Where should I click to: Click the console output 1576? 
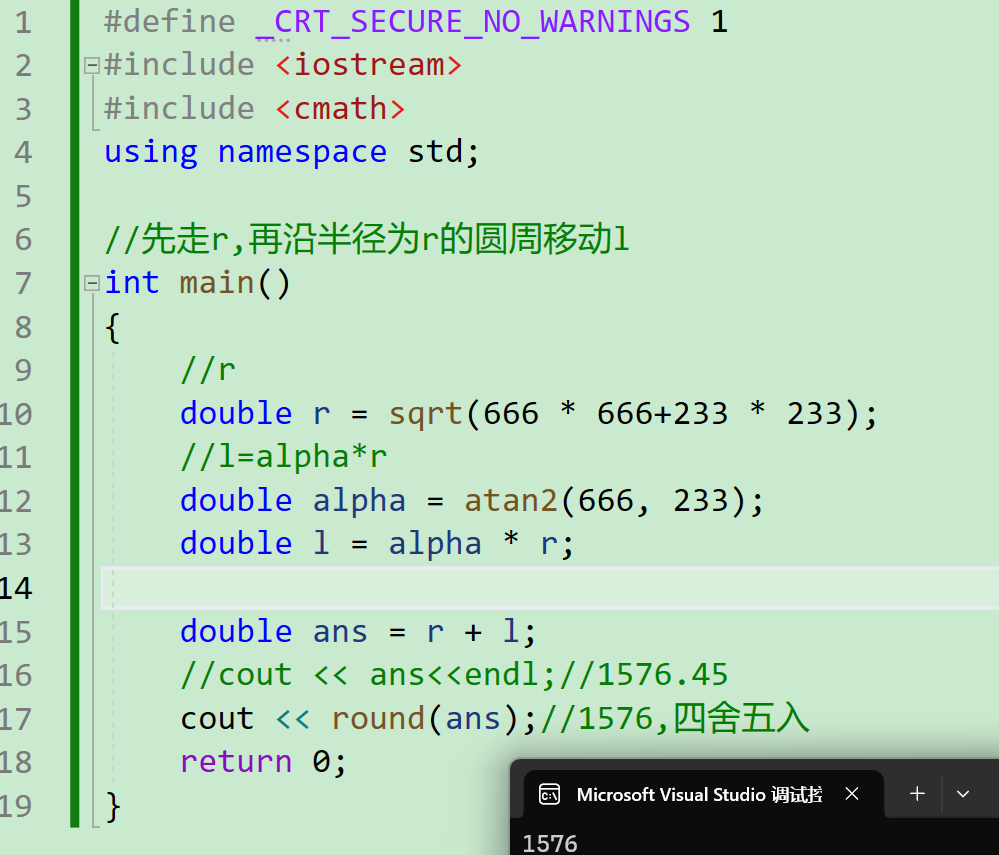(549, 844)
